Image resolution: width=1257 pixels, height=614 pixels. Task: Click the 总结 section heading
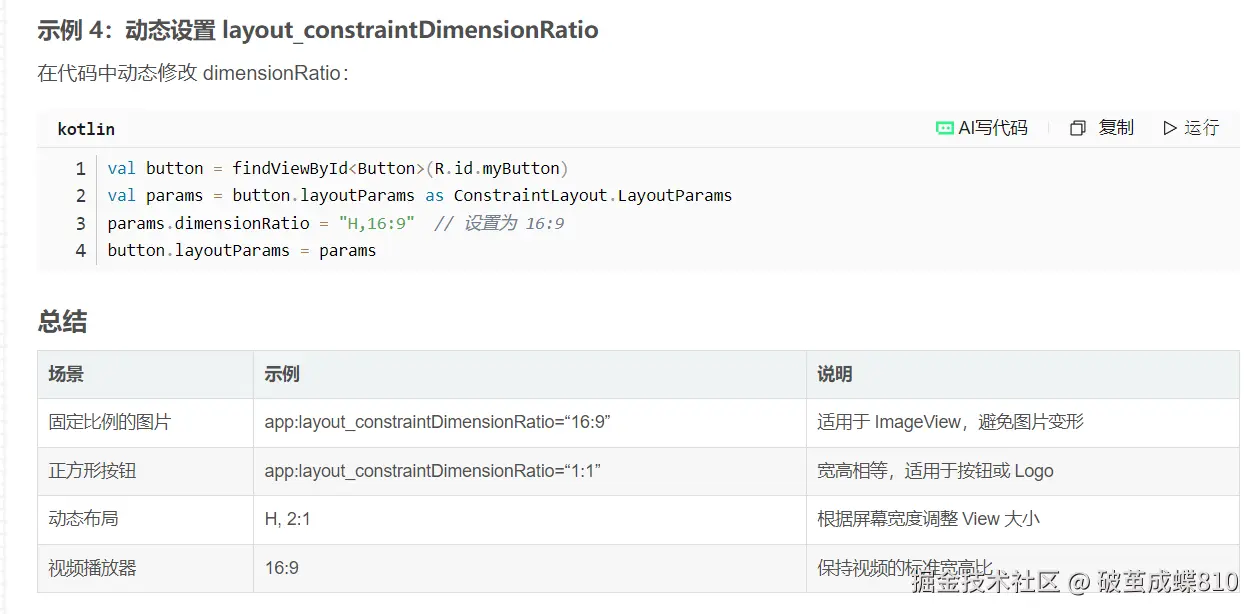pos(62,321)
